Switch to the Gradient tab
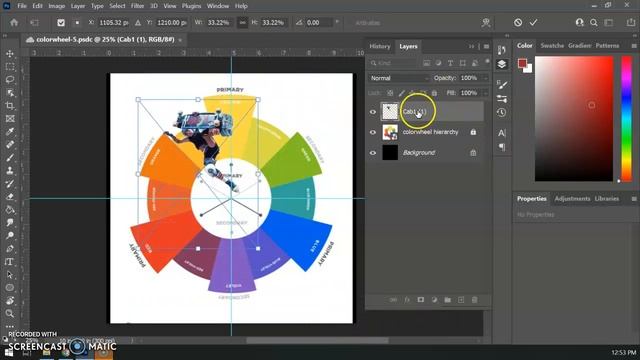Image resolution: width=640 pixels, height=360 pixels. (x=580, y=46)
